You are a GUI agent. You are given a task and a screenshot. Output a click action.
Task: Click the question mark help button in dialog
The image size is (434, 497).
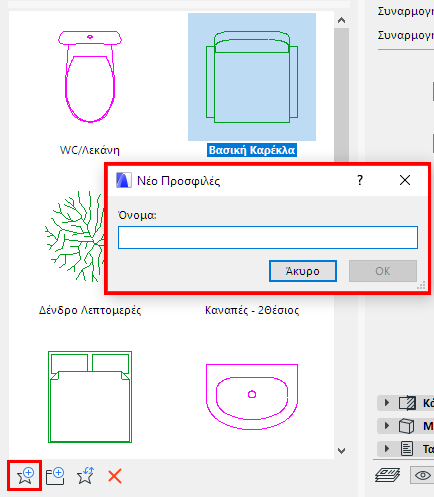(360, 180)
